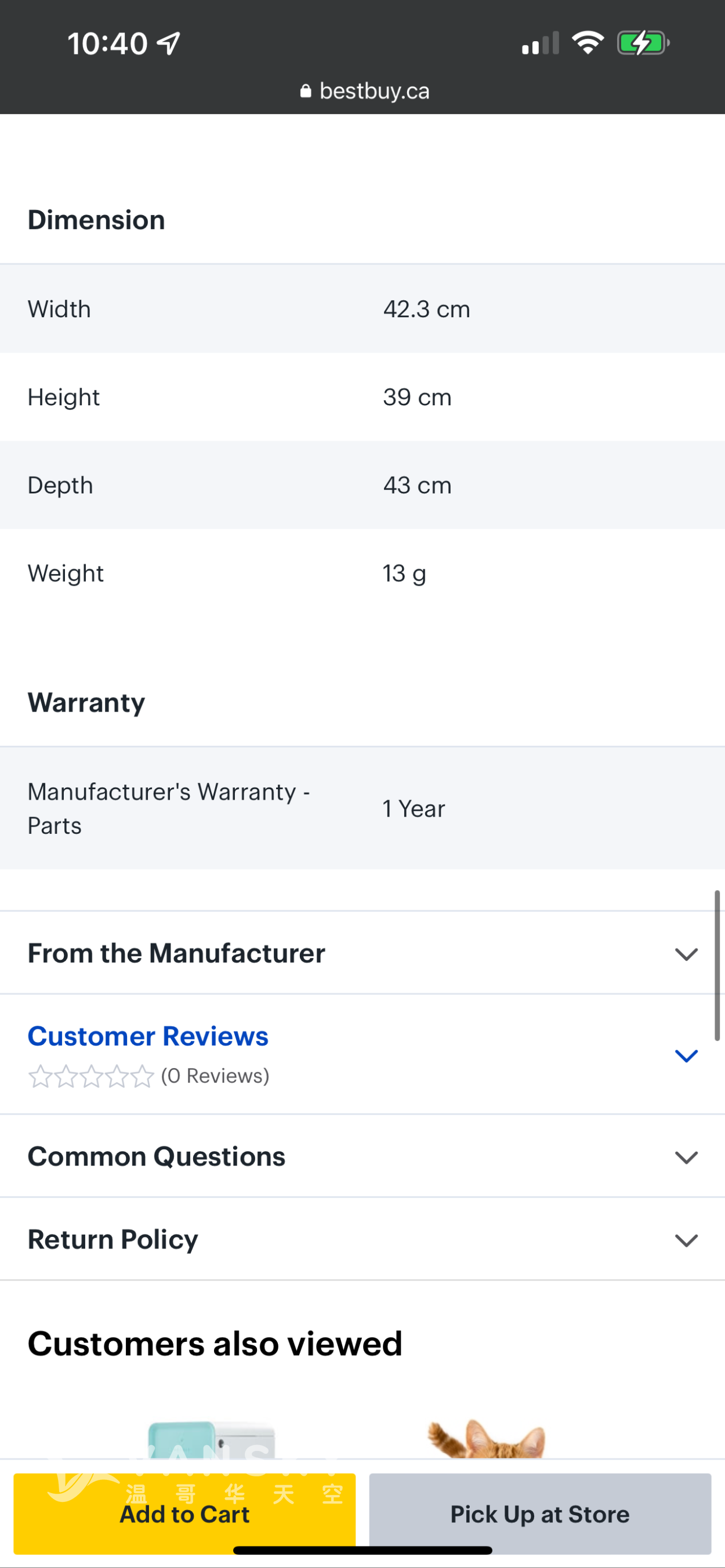The width and height of the screenshot is (725, 1568).
Task: Expand Common Questions chevron arrow
Action: (686, 1157)
